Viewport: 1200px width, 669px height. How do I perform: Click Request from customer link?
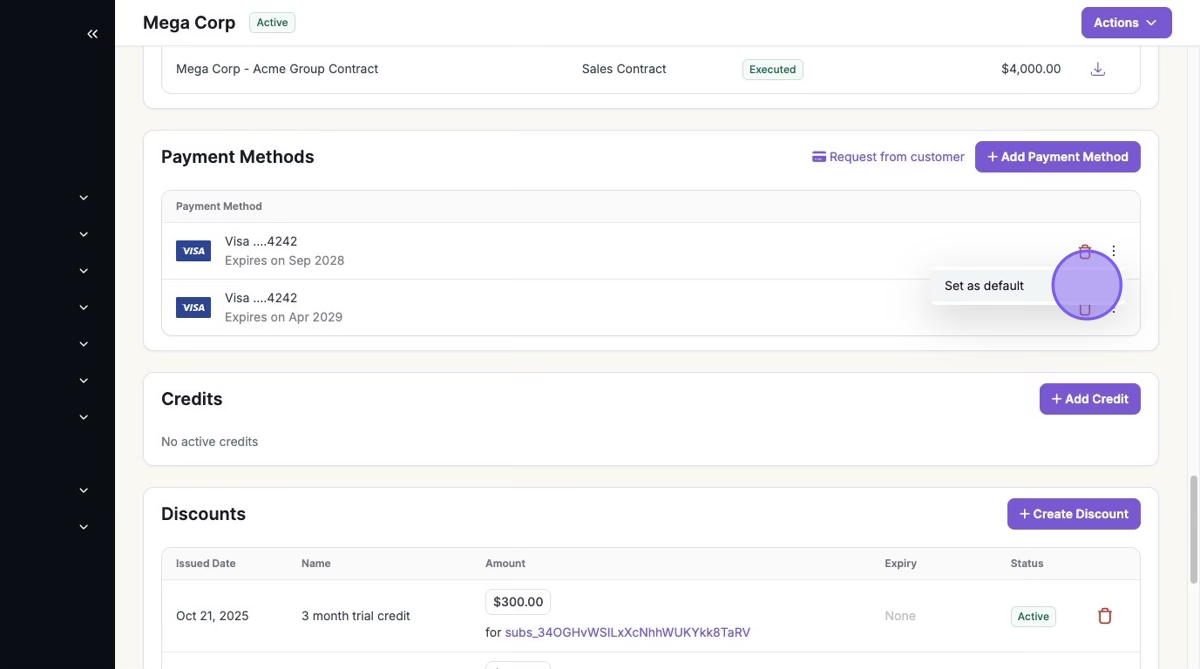pyautogui.click(x=888, y=157)
